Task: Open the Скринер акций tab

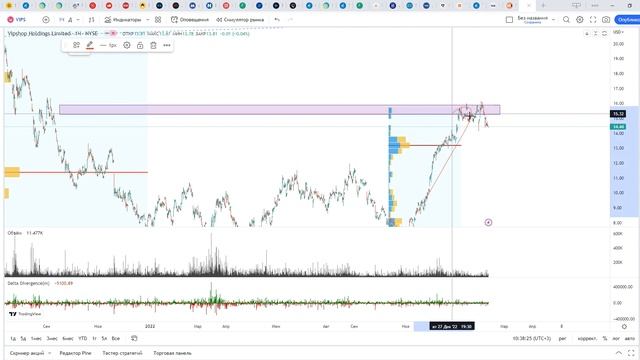Action: pos(27,353)
